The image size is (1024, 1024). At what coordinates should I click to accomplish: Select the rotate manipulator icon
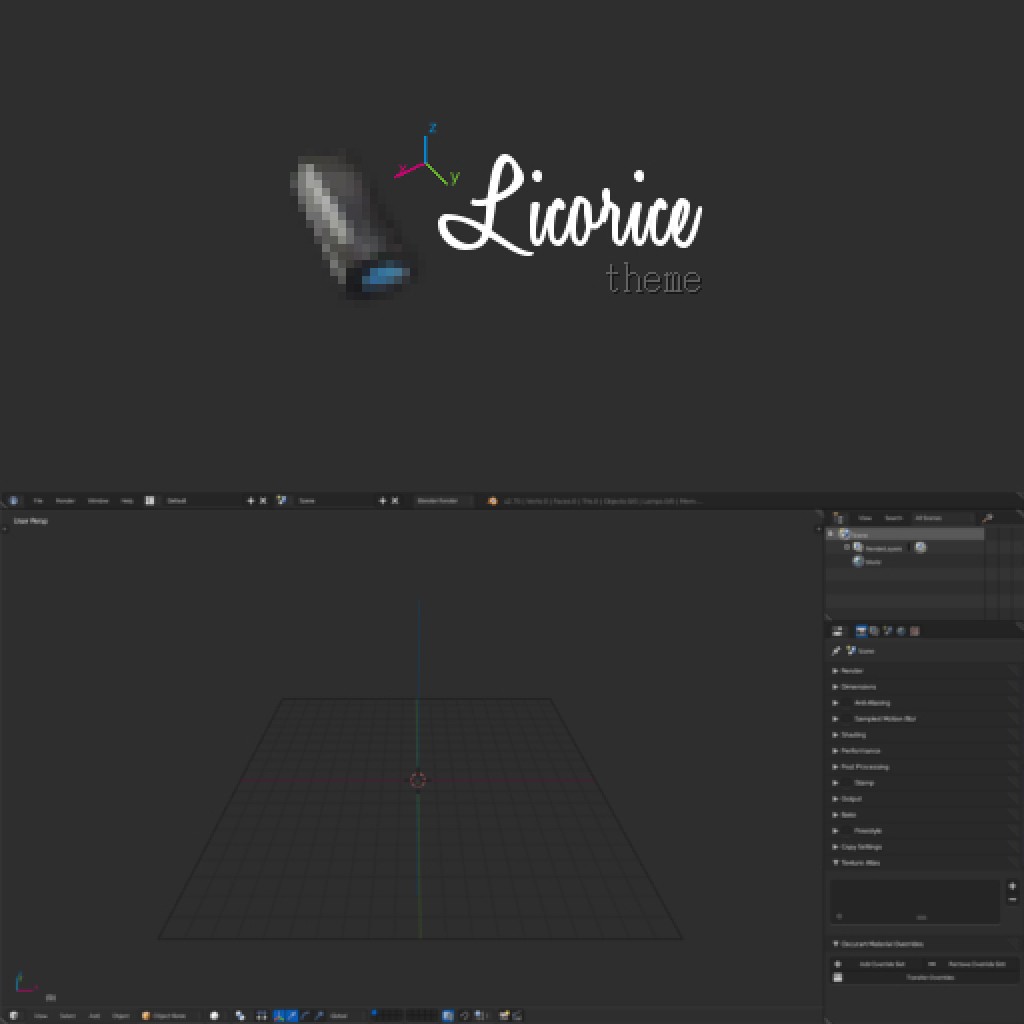point(305,1016)
